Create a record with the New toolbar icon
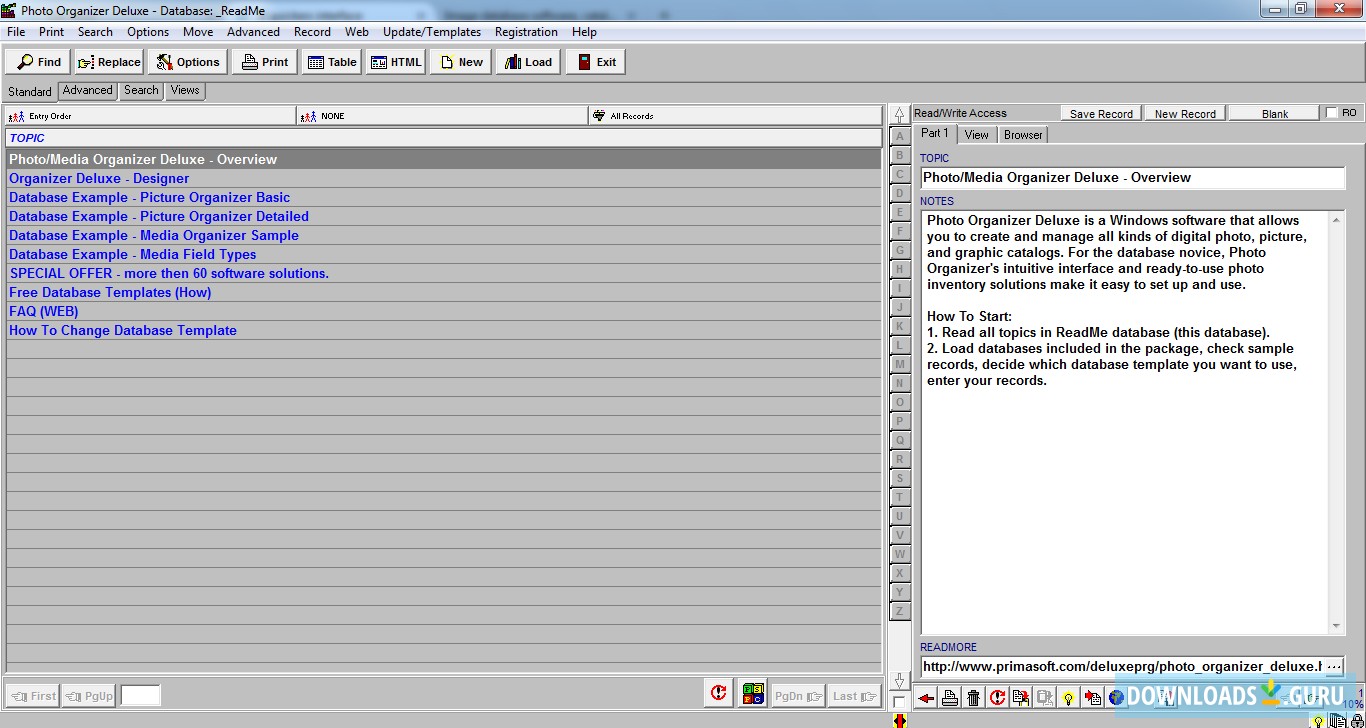This screenshot has width=1366, height=728. [x=460, y=61]
